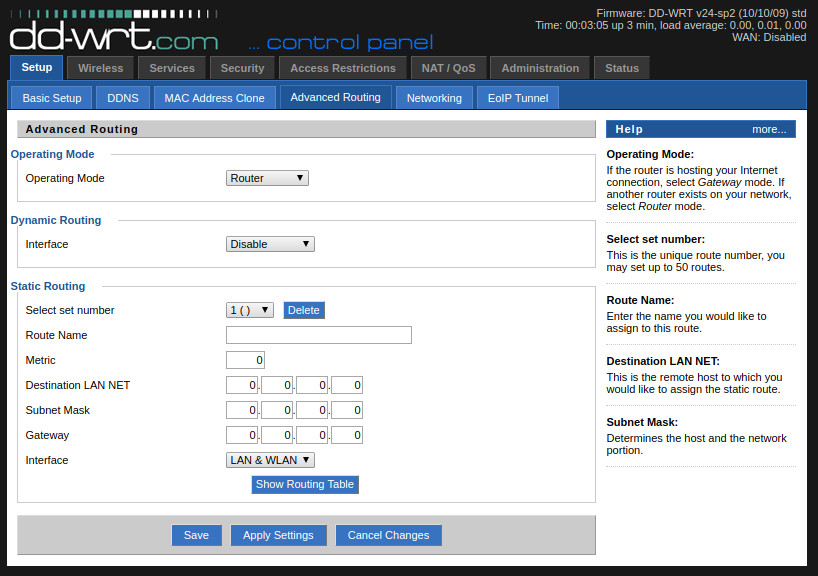Open the Administration tab
Screen dimensions: 818x576
[540, 68]
